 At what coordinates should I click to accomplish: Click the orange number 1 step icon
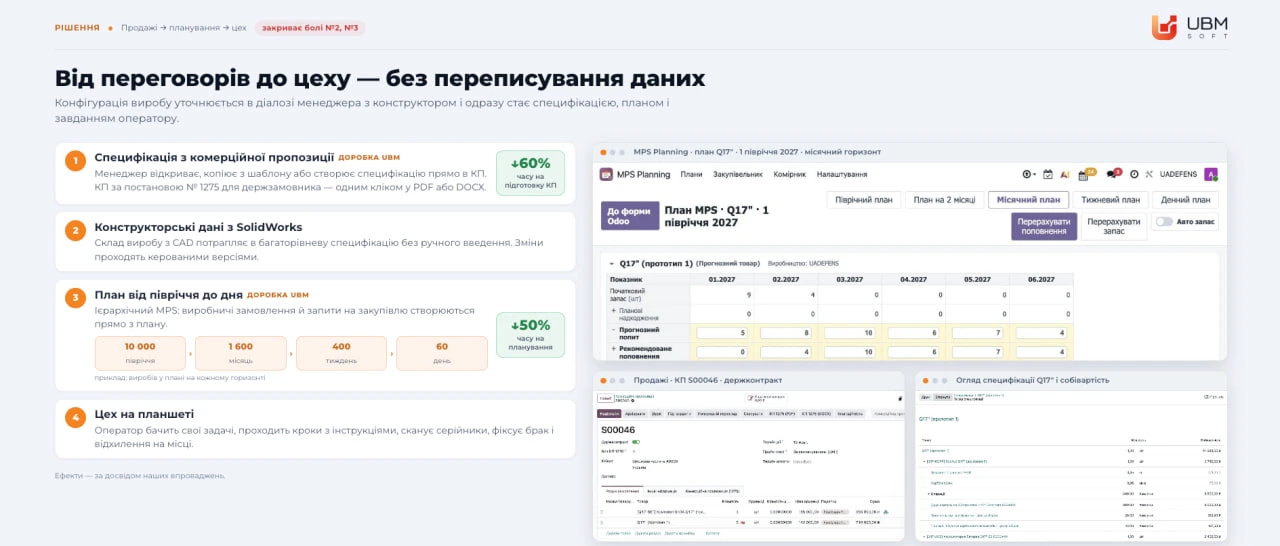pos(75,161)
